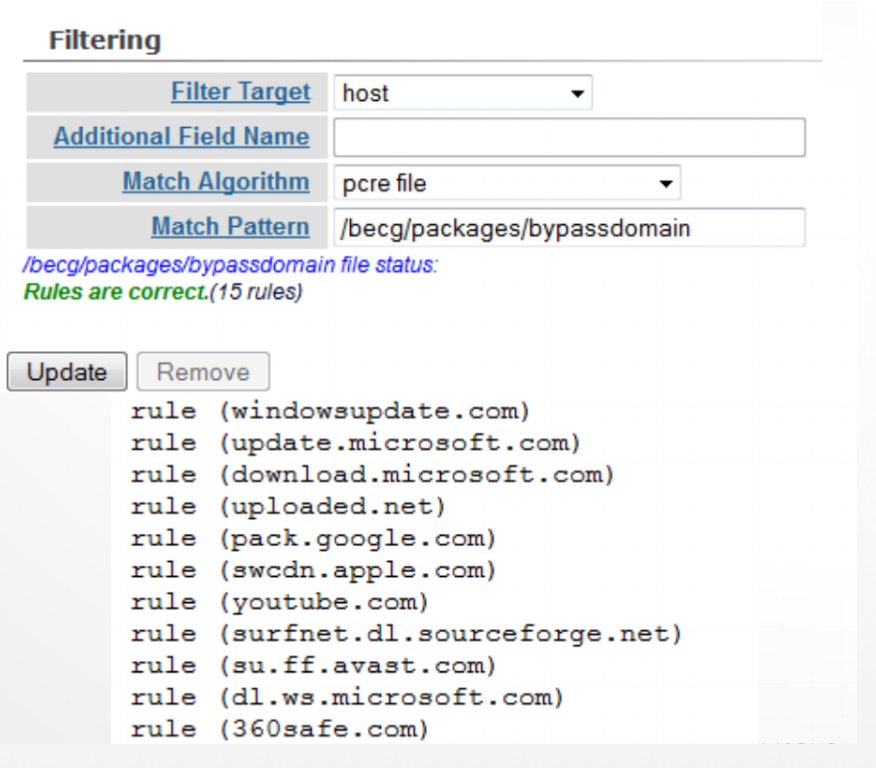The height and width of the screenshot is (768, 876).
Task: Select the swcdn.apple.com rule line
Action: click(x=313, y=571)
